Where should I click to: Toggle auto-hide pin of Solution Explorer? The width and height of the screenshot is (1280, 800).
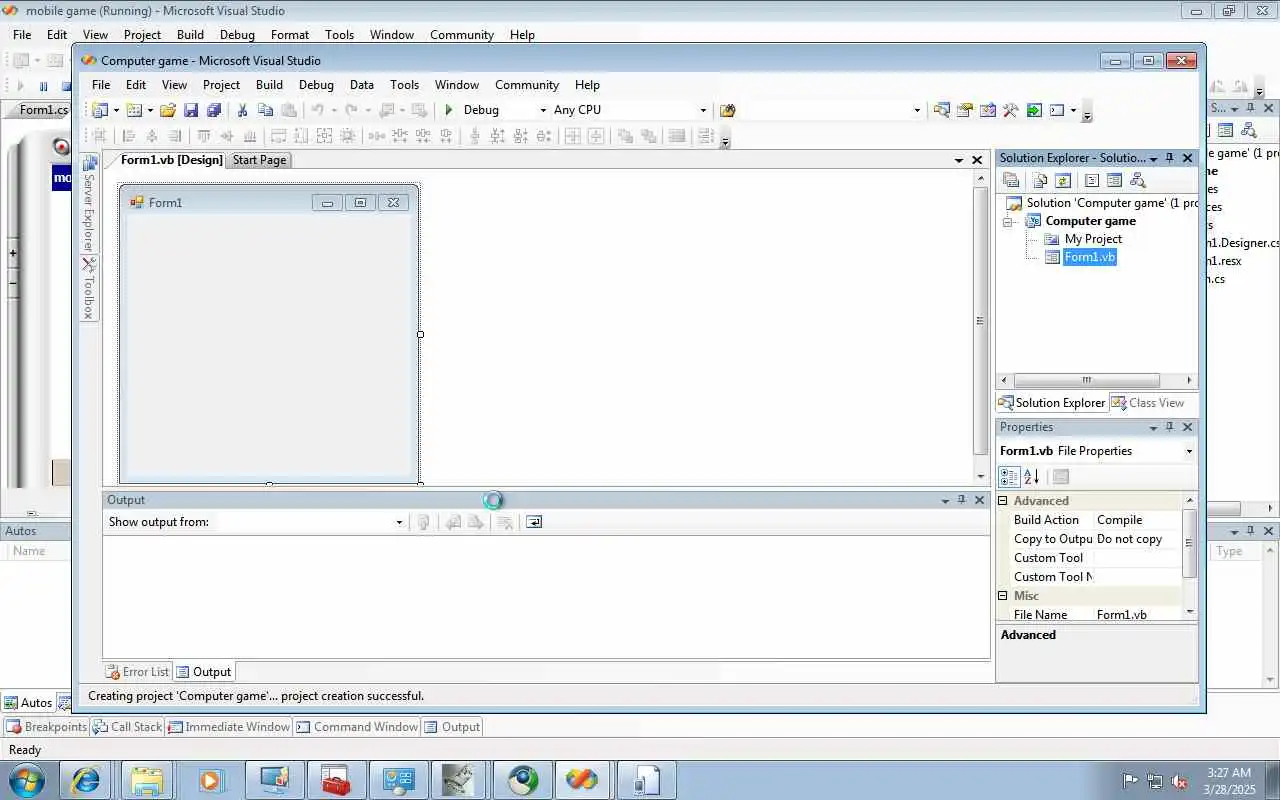[1169, 158]
